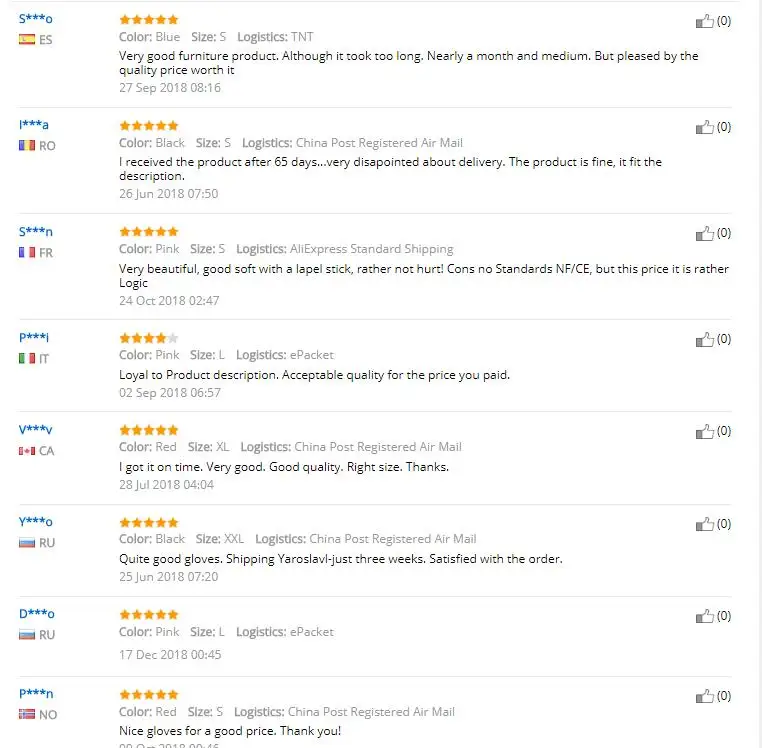762x748 pixels.
Task: Like the P***n review from Norway
Action: pos(705,696)
